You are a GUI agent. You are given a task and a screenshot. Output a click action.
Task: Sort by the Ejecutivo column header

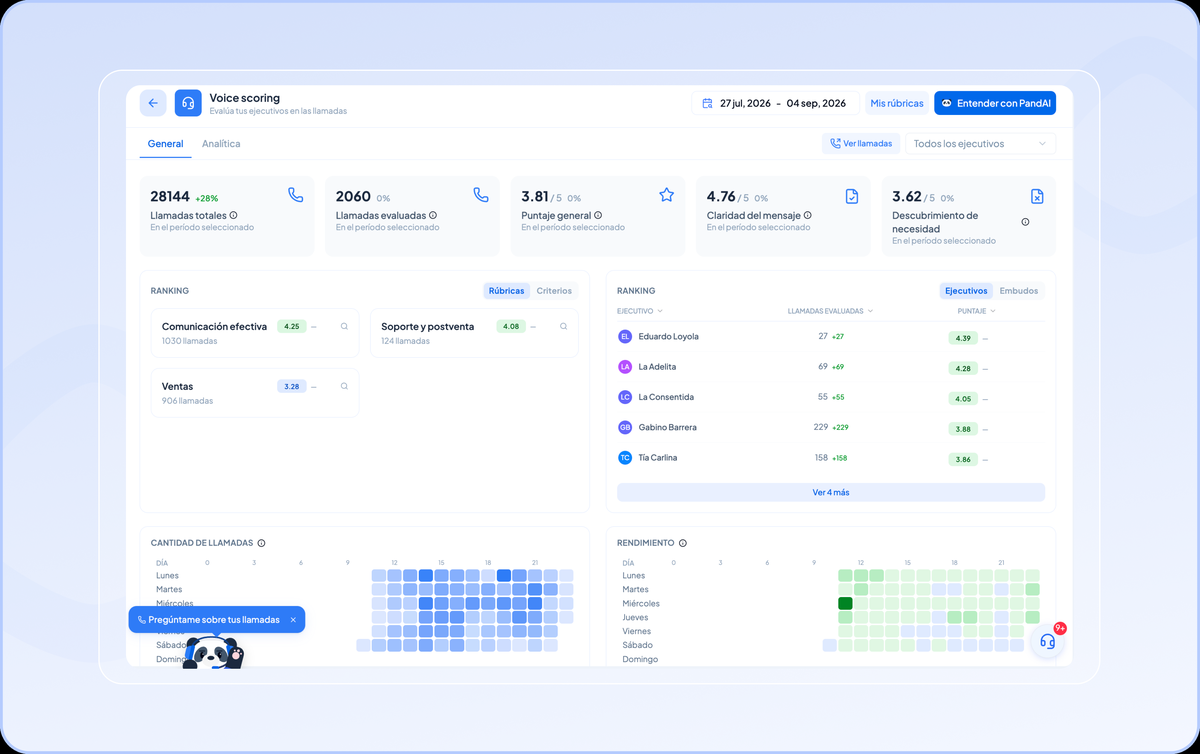[640, 311]
